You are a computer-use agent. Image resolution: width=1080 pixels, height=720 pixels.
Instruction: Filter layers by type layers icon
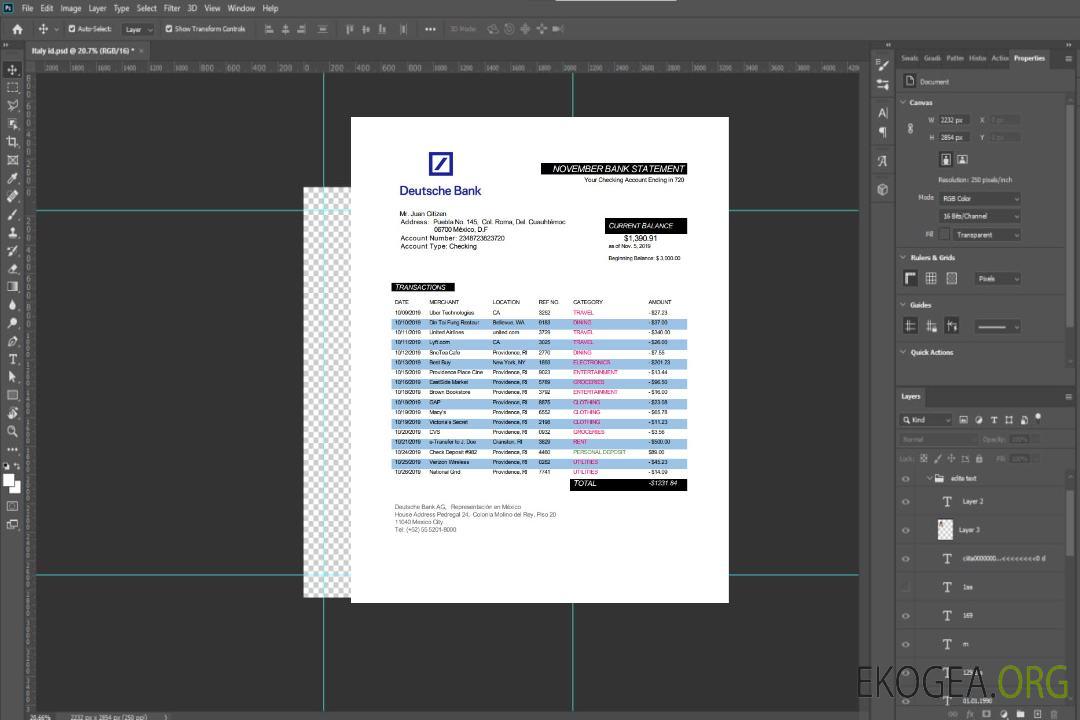click(x=994, y=420)
